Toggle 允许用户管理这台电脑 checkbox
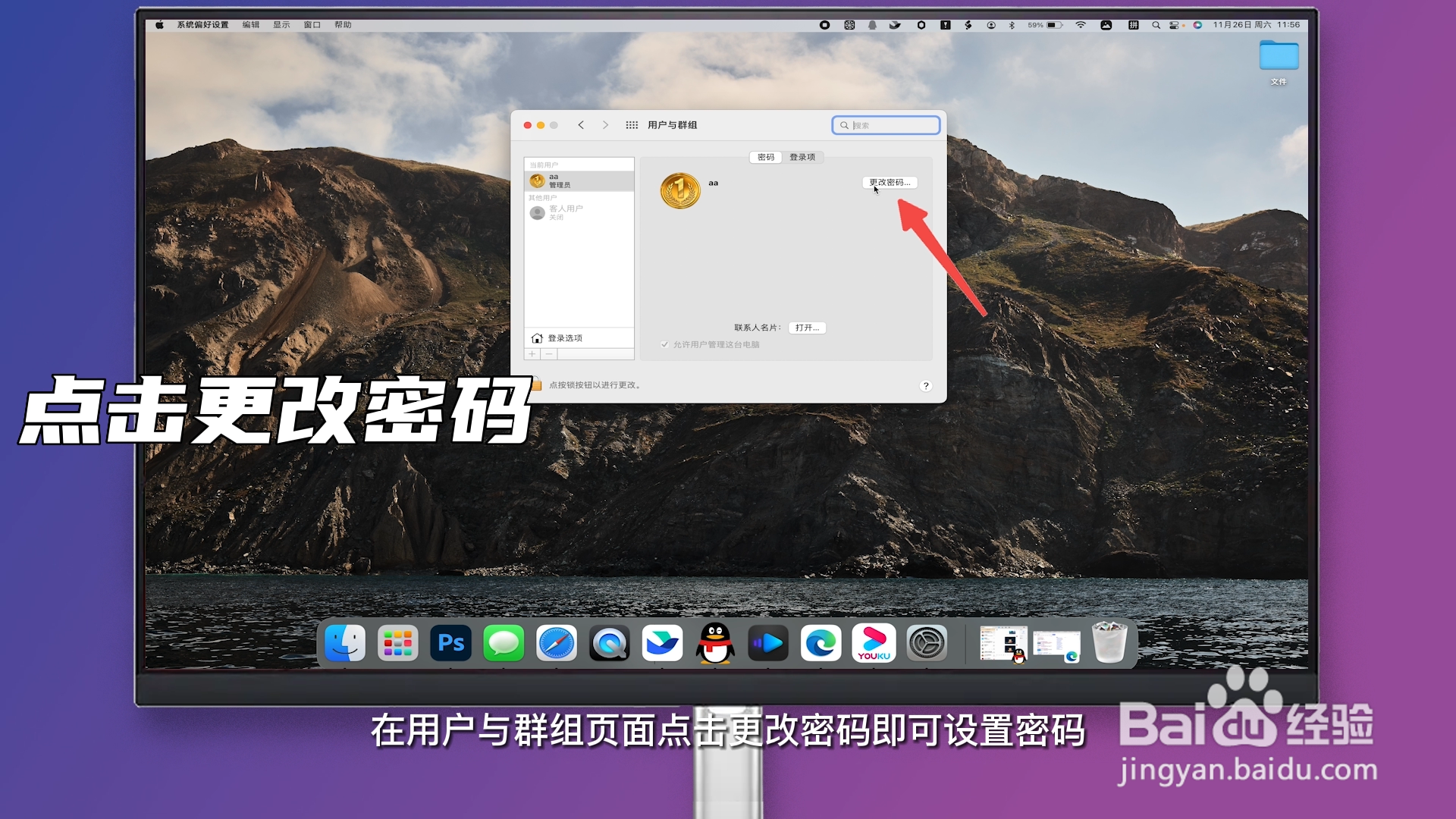This screenshot has width=1456, height=819. pyautogui.click(x=665, y=344)
